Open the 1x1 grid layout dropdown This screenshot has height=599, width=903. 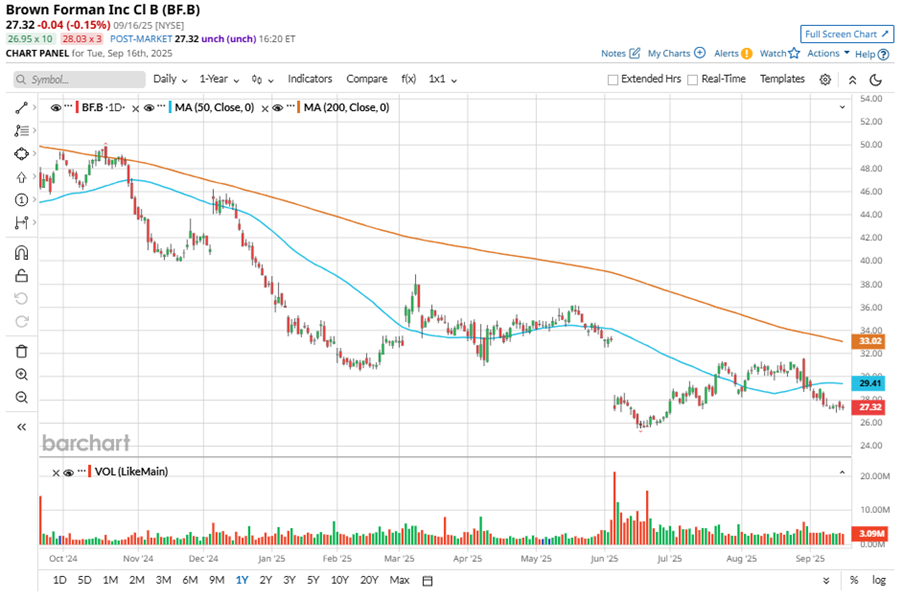442,79
